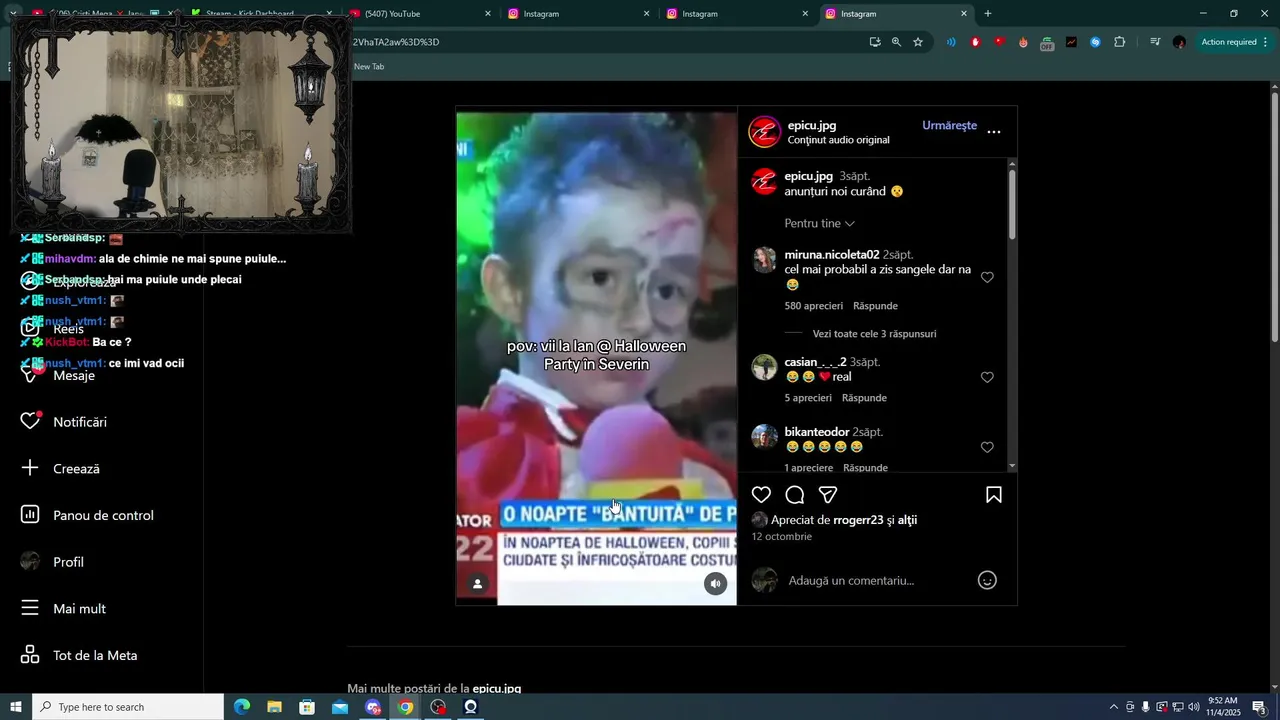Screen dimensions: 1280x720
Task: Open the Extensions puzzle icon
Action: pyautogui.click(x=1120, y=42)
